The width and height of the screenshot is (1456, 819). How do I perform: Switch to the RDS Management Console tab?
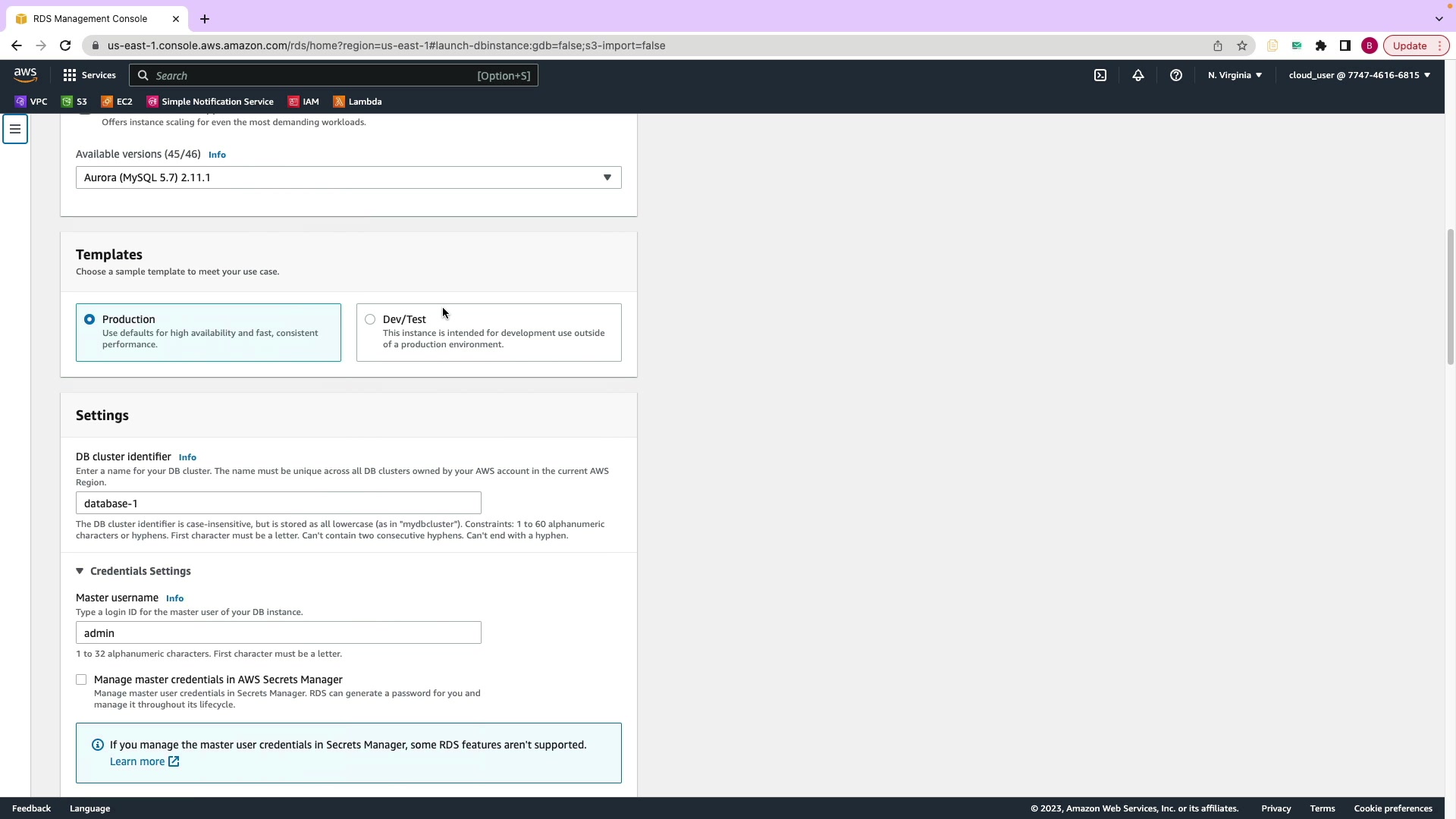[89, 18]
